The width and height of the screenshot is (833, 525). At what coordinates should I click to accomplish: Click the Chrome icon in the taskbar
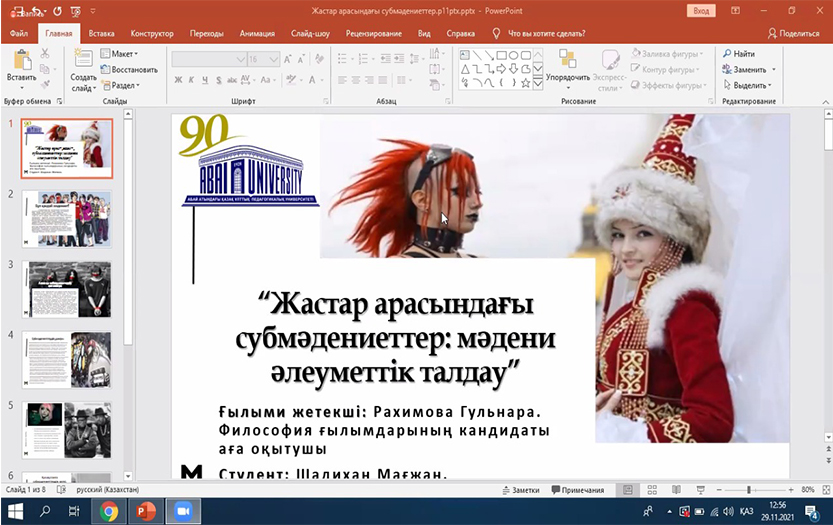click(109, 511)
